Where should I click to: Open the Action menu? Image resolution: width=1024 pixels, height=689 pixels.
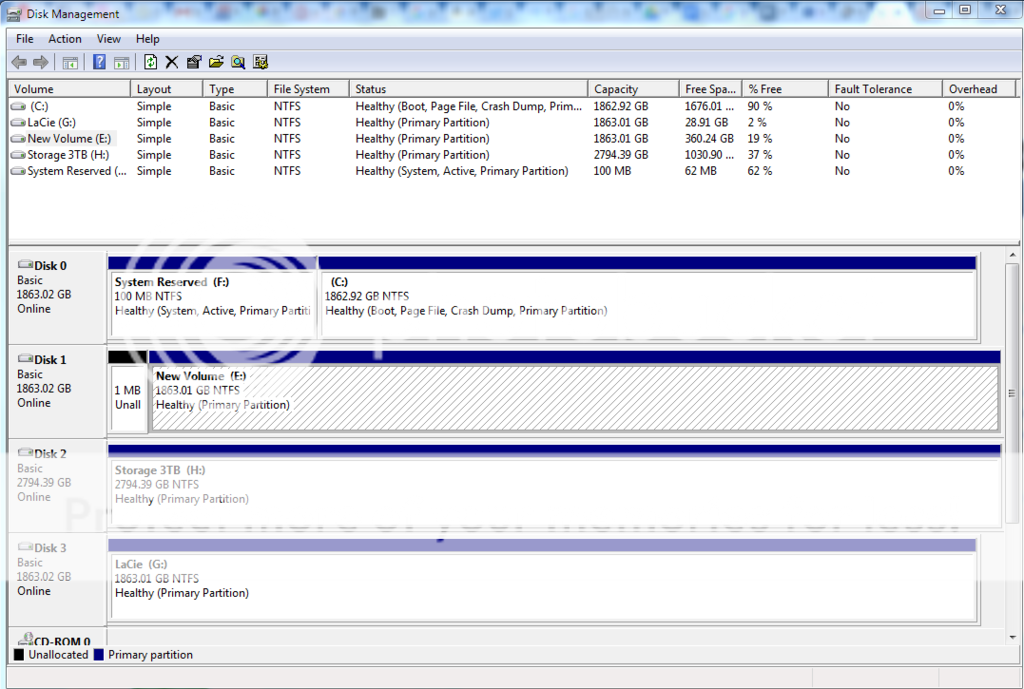[x=64, y=38]
